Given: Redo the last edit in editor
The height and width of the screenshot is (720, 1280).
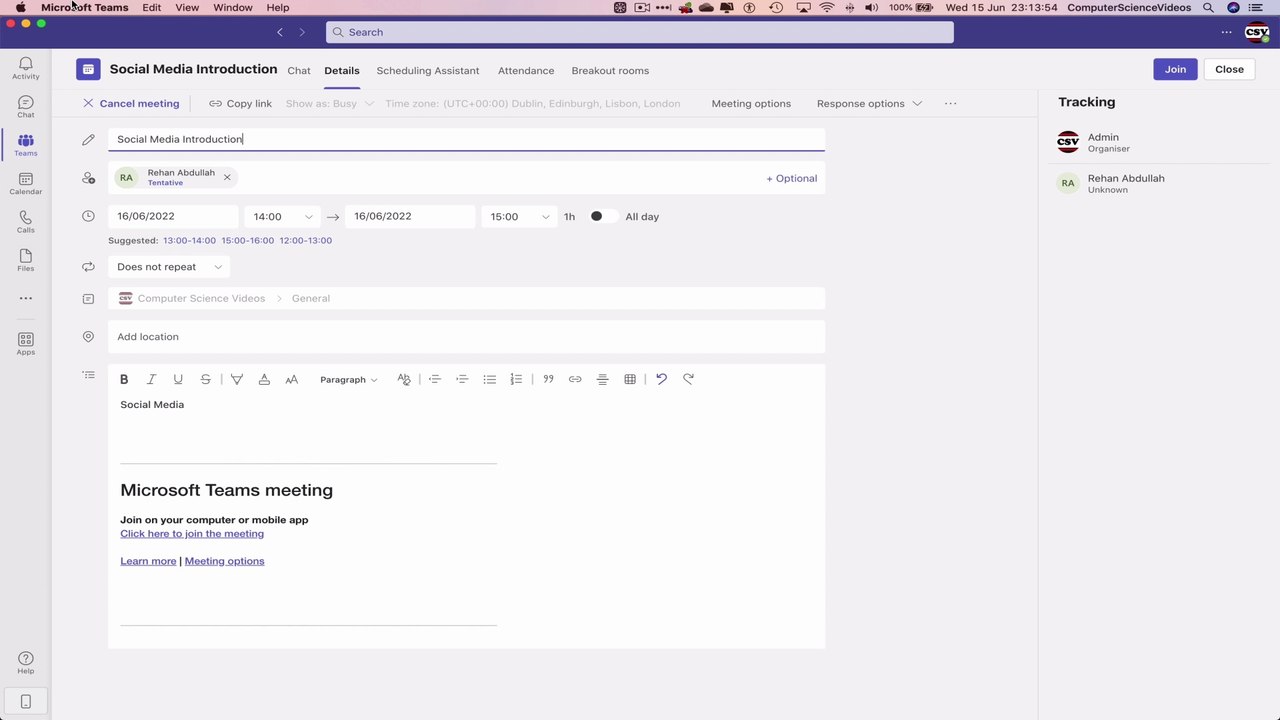Looking at the screenshot, I should pyautogui.click(x=688, y=379).
